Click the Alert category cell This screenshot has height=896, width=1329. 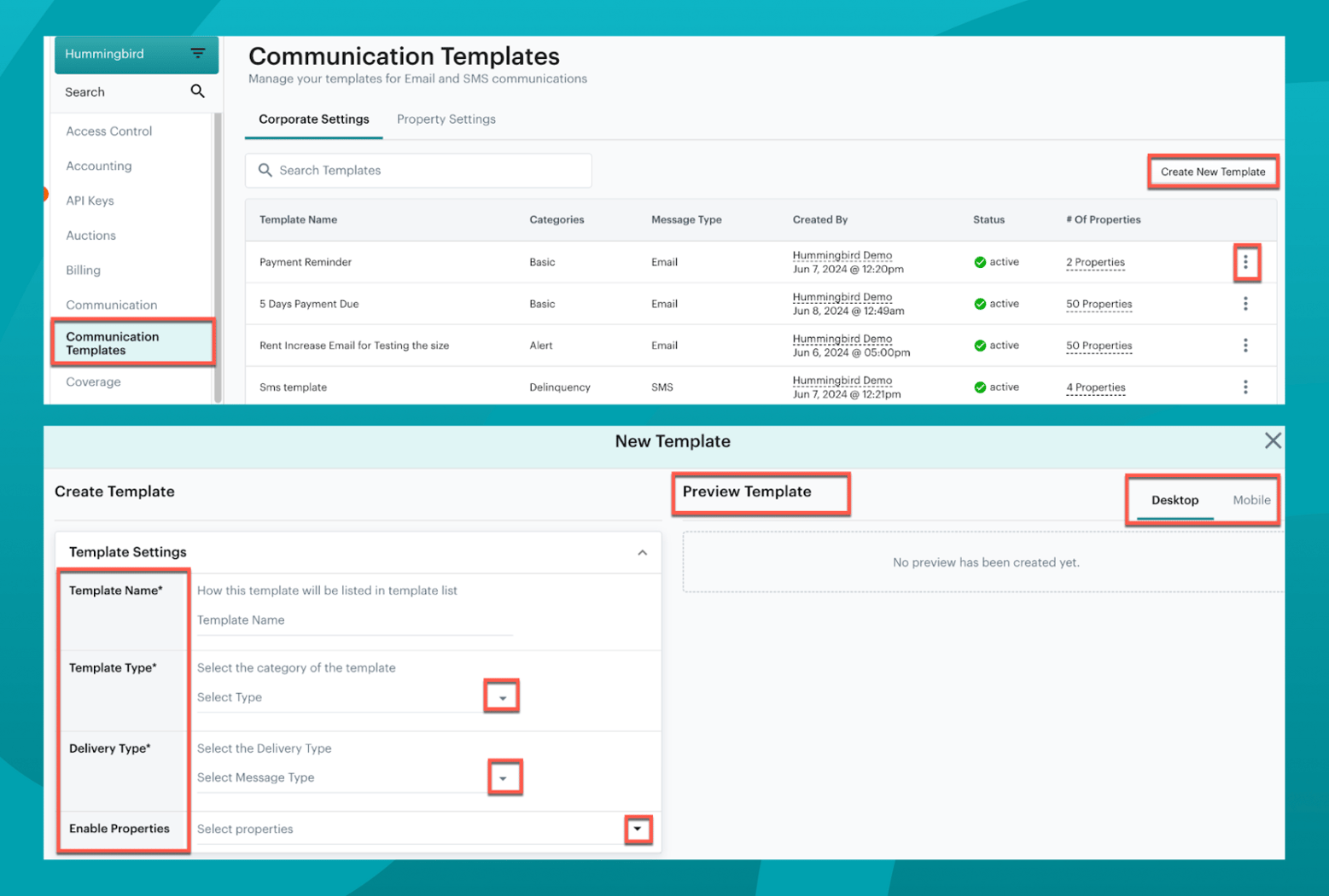(541, 346)
